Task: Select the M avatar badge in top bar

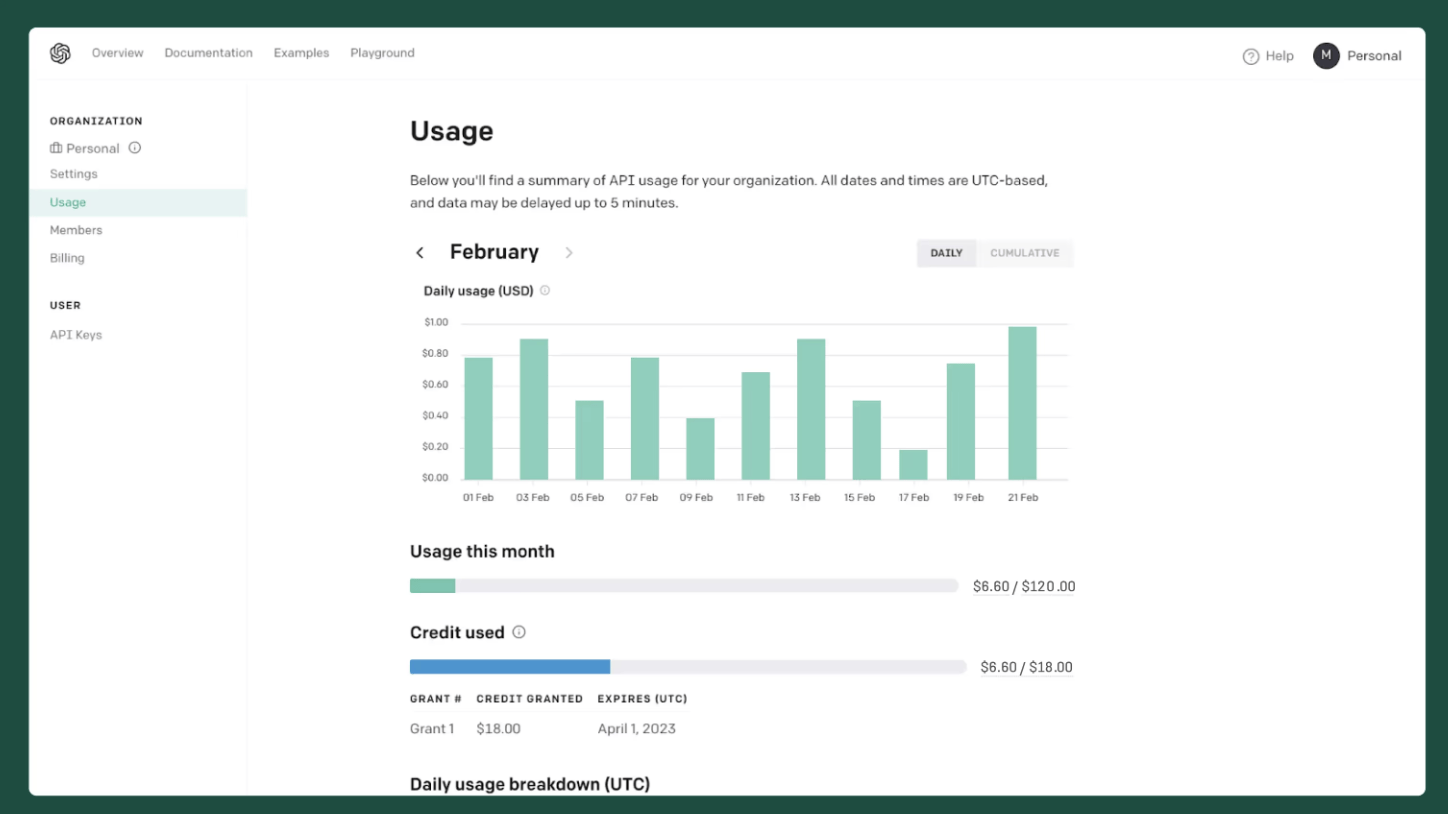Action: 1325,56
